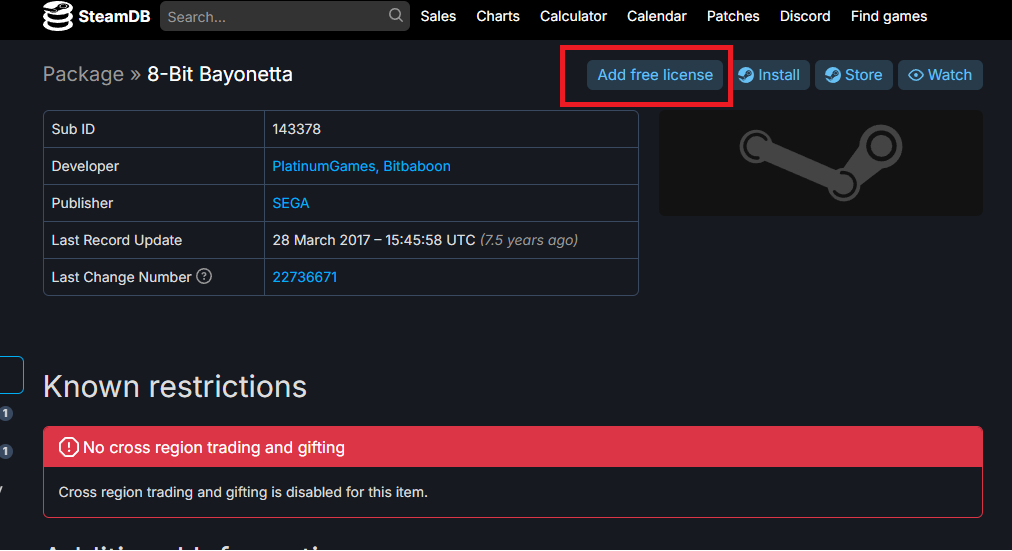Click the SteamDB site name text
Viewport: 1012px width, 551px height.
point(114,16)
